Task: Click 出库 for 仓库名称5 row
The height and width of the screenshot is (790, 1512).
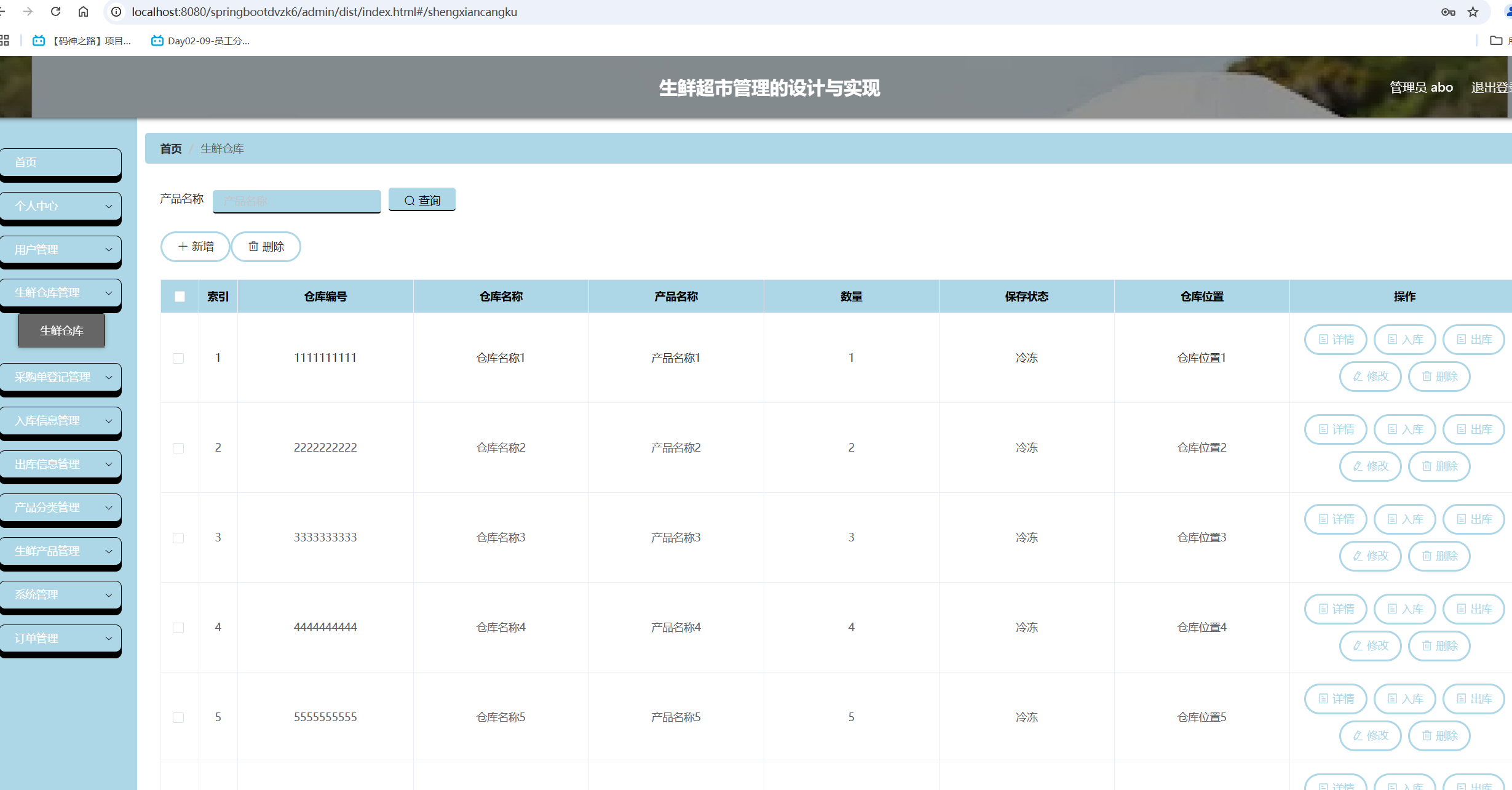Action: pyautogui.click(x=1474, y=699)
